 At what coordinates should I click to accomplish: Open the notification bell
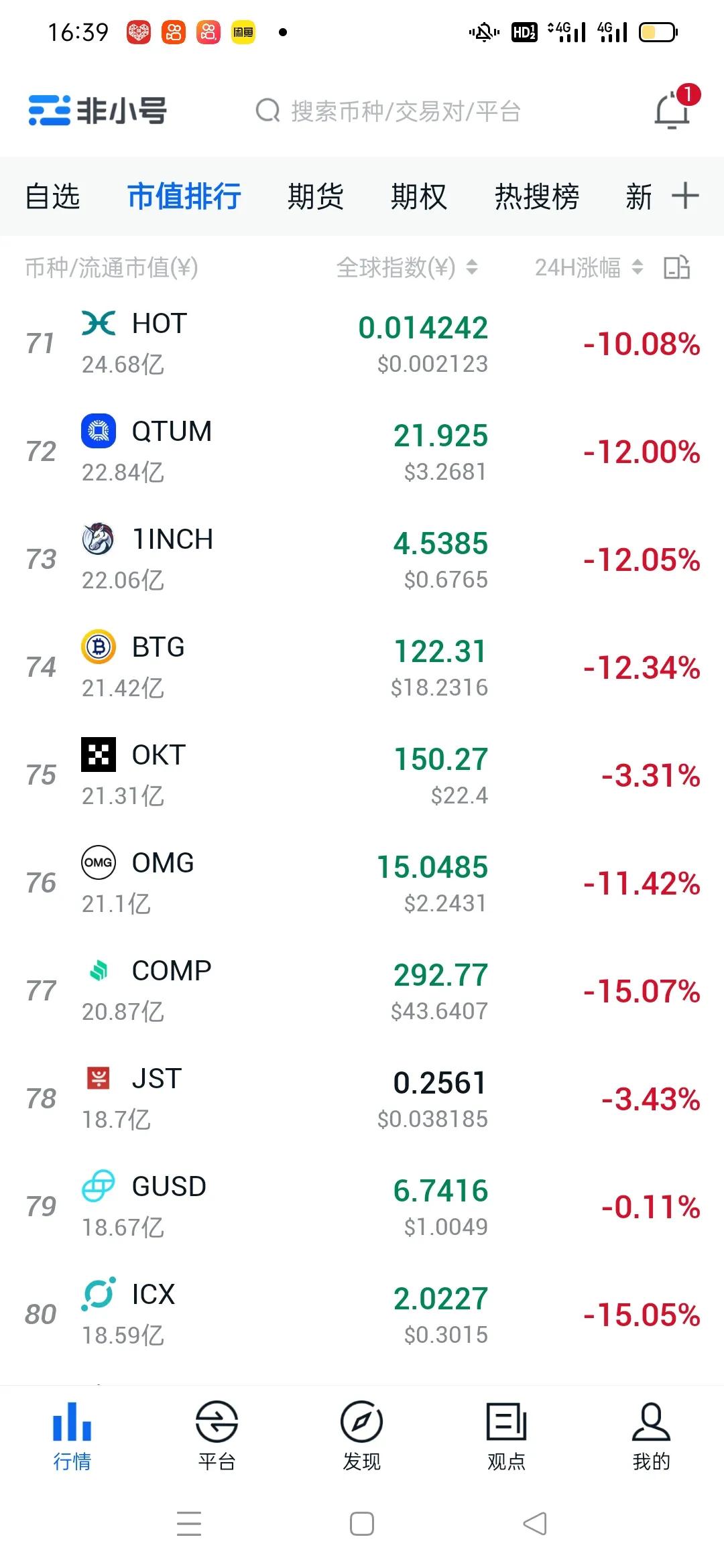click(672, 111)
